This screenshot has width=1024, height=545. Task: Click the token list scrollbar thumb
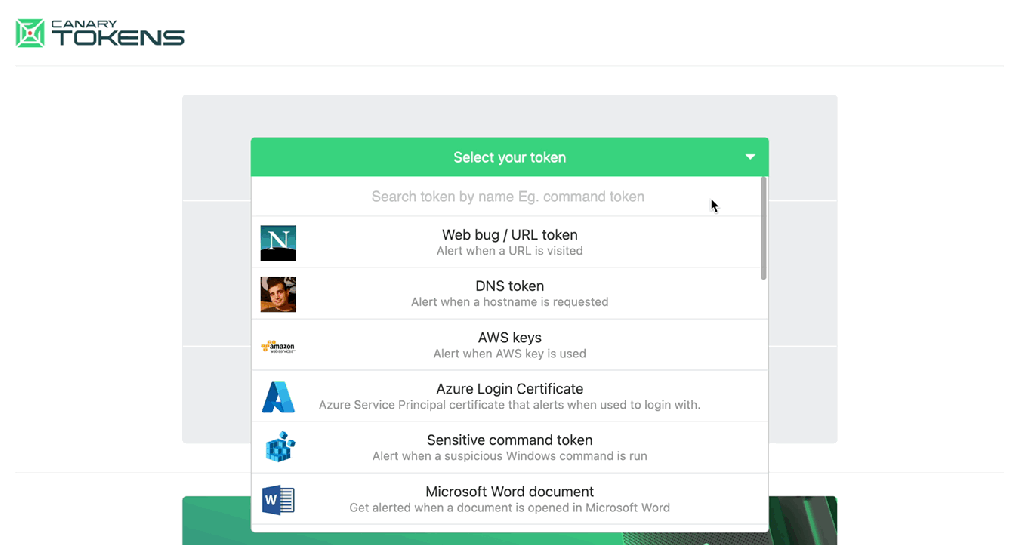tap(764, 228)
